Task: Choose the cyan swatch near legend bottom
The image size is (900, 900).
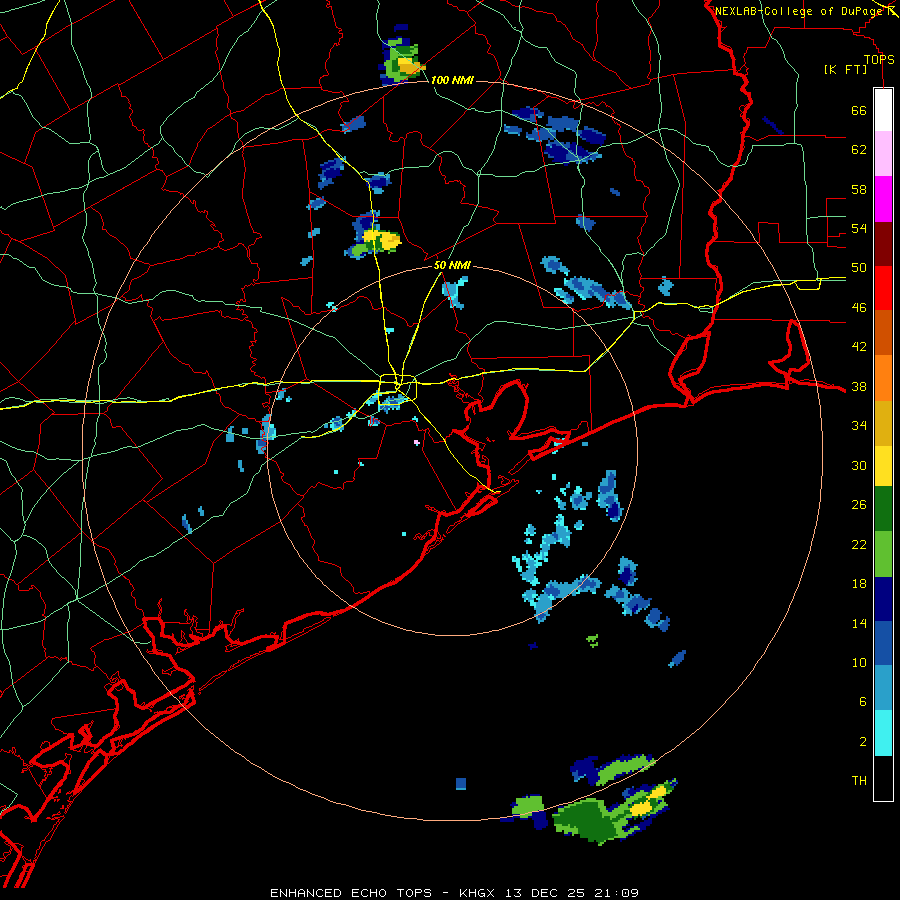Action: (883, 734)
